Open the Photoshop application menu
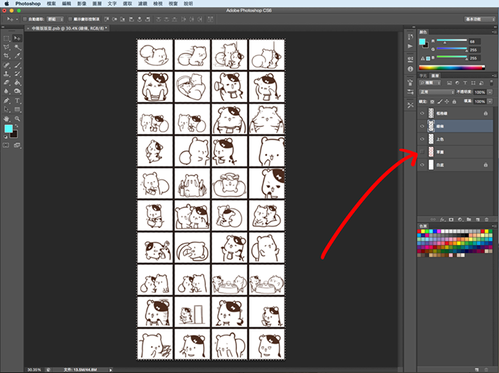The image size is (499, 373). 28,3
